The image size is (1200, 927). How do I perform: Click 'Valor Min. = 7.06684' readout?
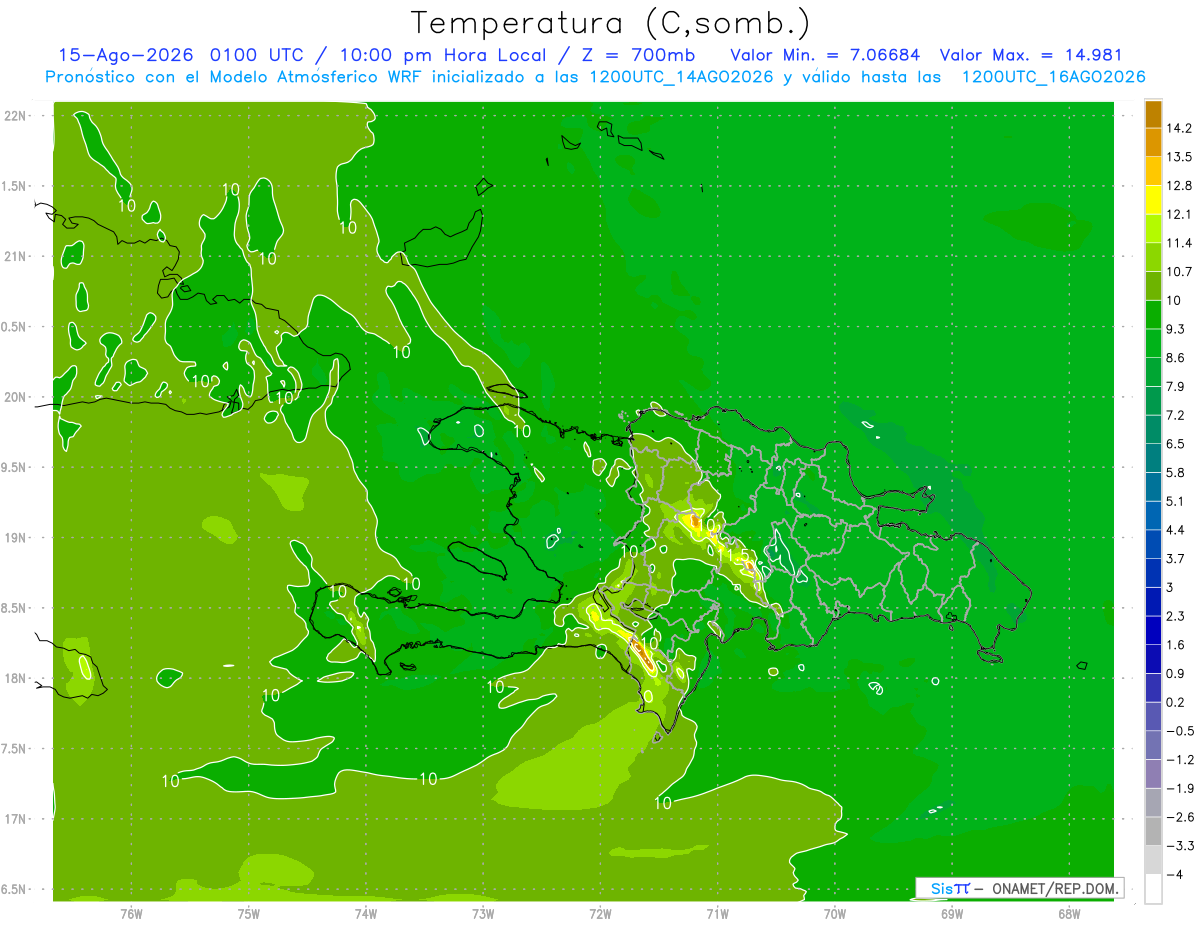coord(825,55)
